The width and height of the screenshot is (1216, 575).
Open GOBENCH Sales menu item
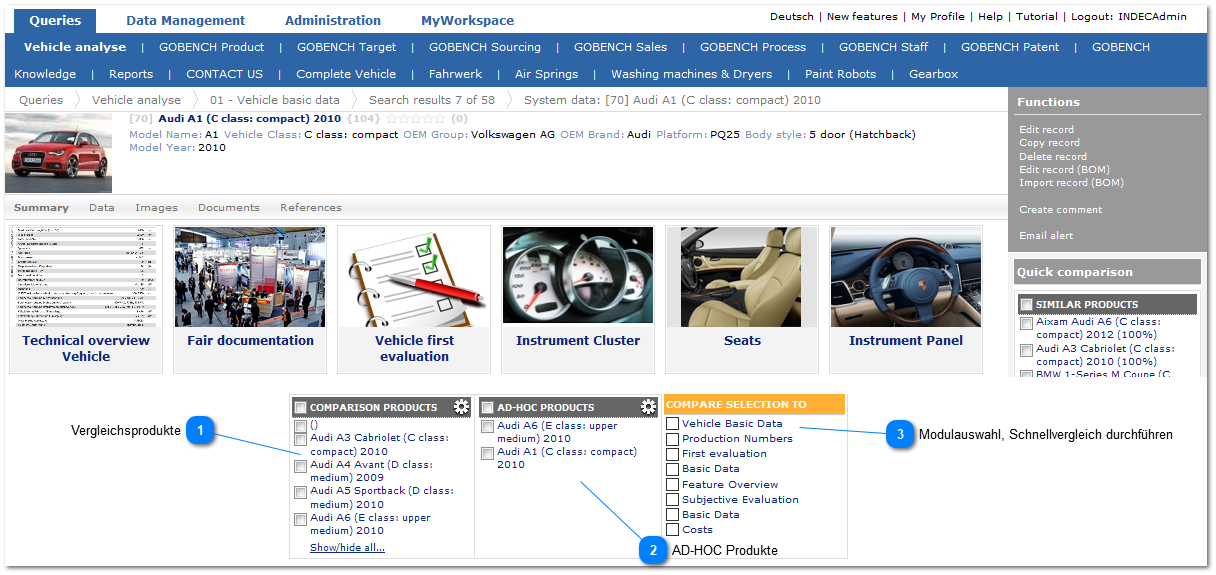(x=620, y=47)
